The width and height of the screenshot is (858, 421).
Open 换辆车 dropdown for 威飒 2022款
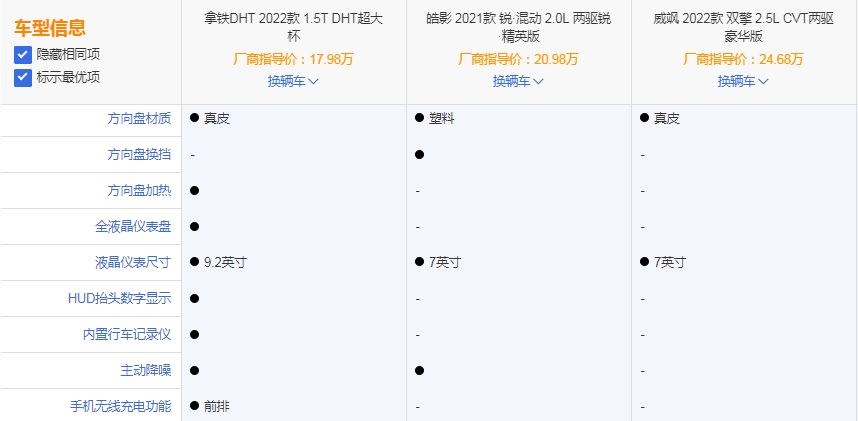743,81
